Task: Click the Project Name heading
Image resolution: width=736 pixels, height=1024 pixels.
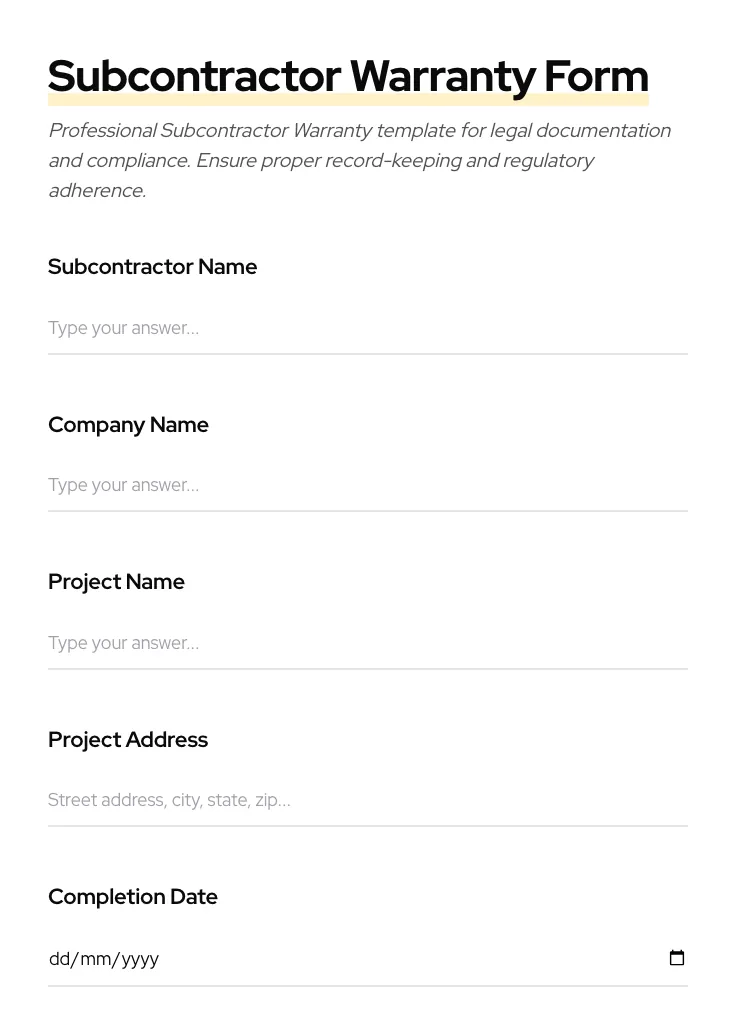Action: (x=116, y=582)
